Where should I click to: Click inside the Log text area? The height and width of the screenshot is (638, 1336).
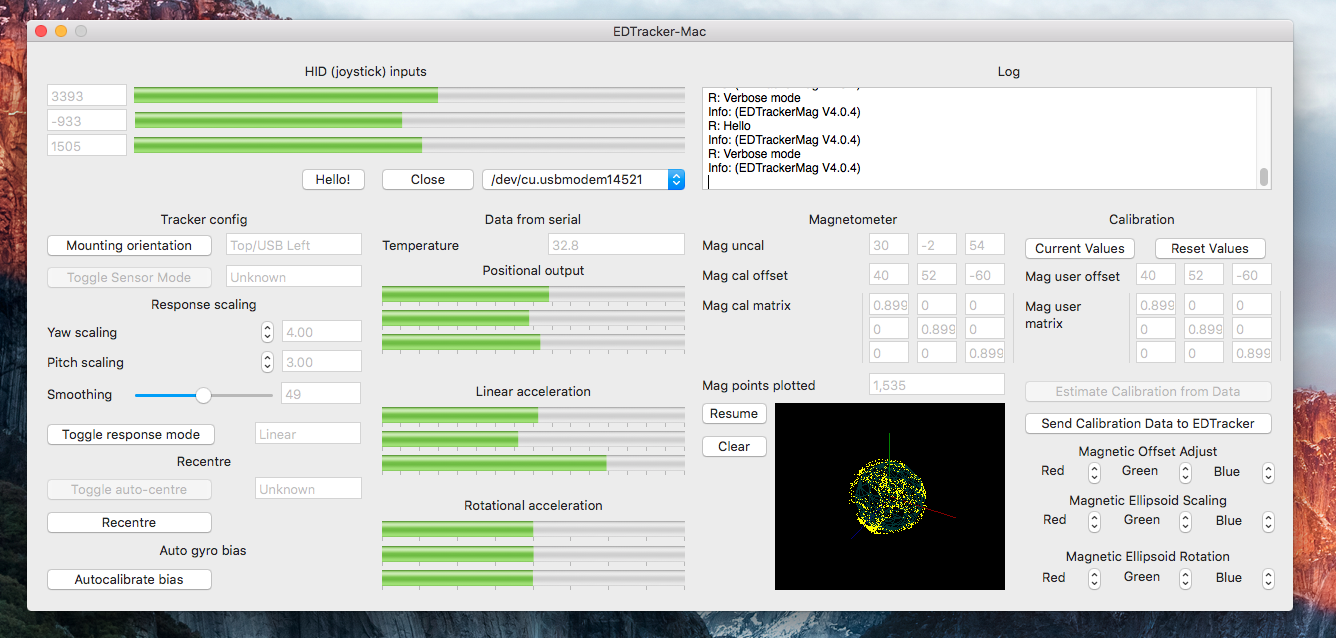980,138
